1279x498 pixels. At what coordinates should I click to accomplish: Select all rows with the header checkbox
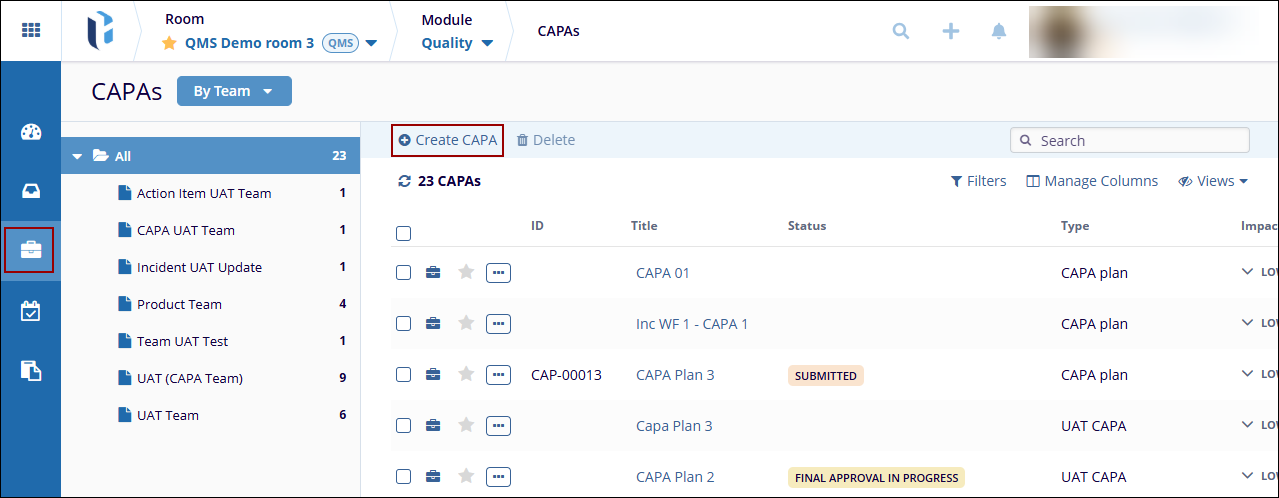click(x=404, y=234)
